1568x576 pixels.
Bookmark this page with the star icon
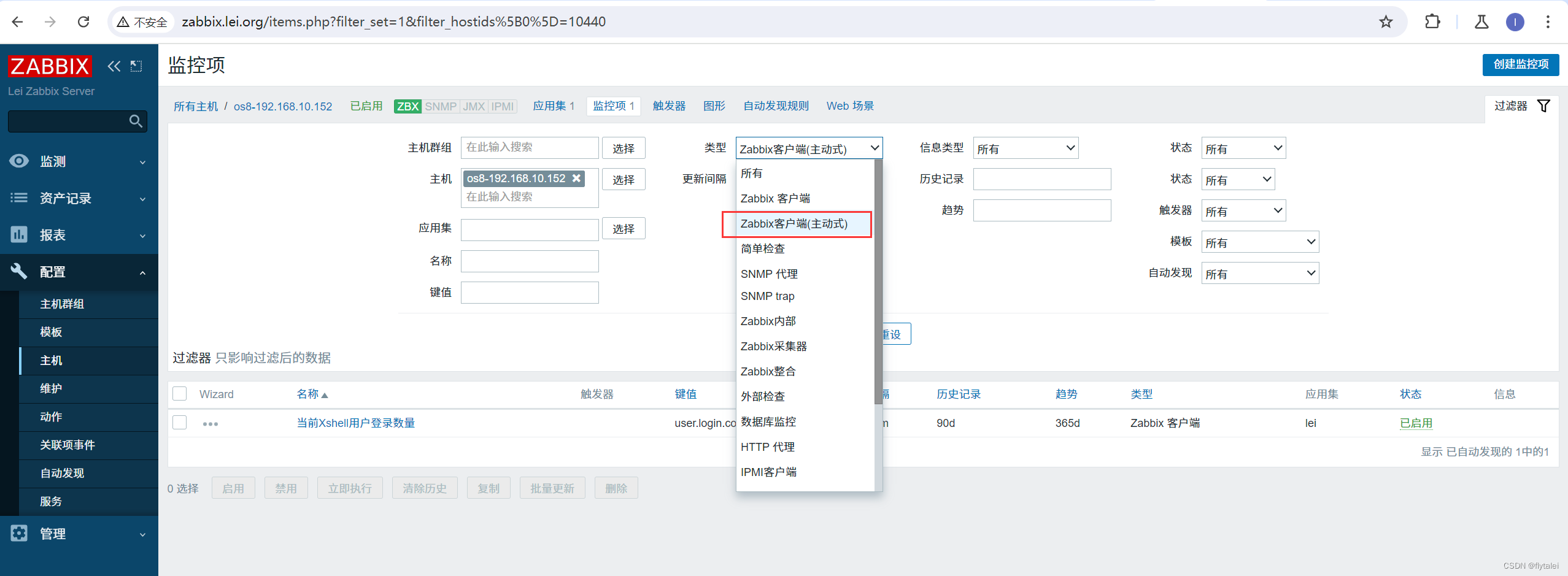pyautogui.click(x=1386, y=22)
